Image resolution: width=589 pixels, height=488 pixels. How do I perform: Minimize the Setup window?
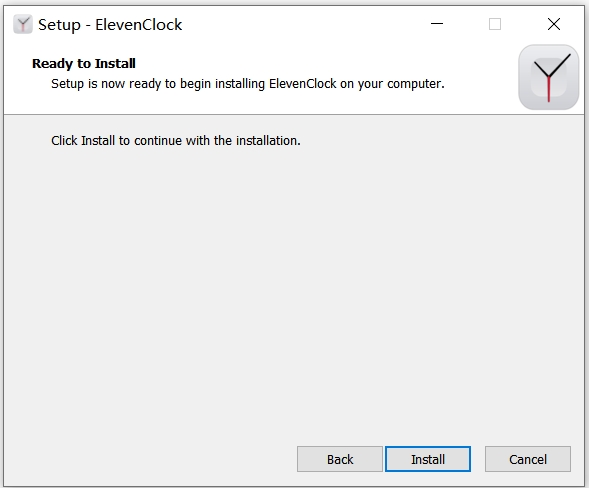click(436, 24)
